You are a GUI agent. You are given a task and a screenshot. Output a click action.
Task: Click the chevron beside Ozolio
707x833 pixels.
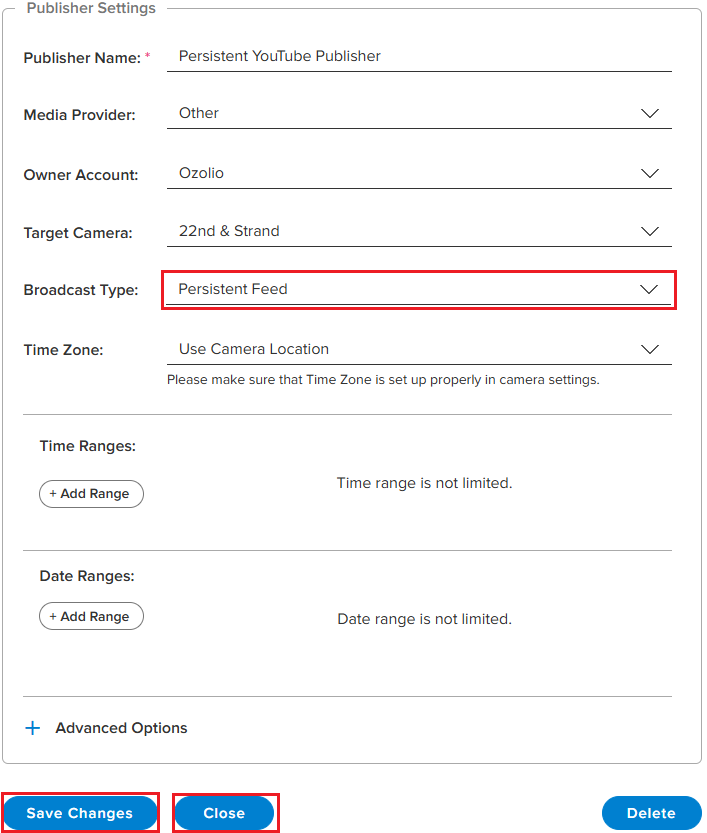coord(650,172)
